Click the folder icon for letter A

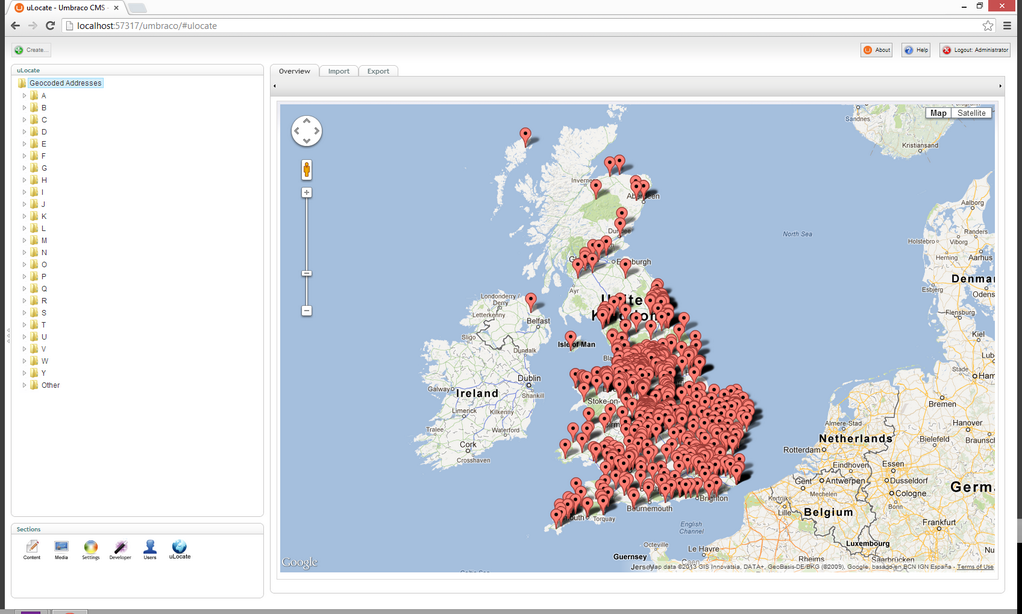click(x=34, y=95)
